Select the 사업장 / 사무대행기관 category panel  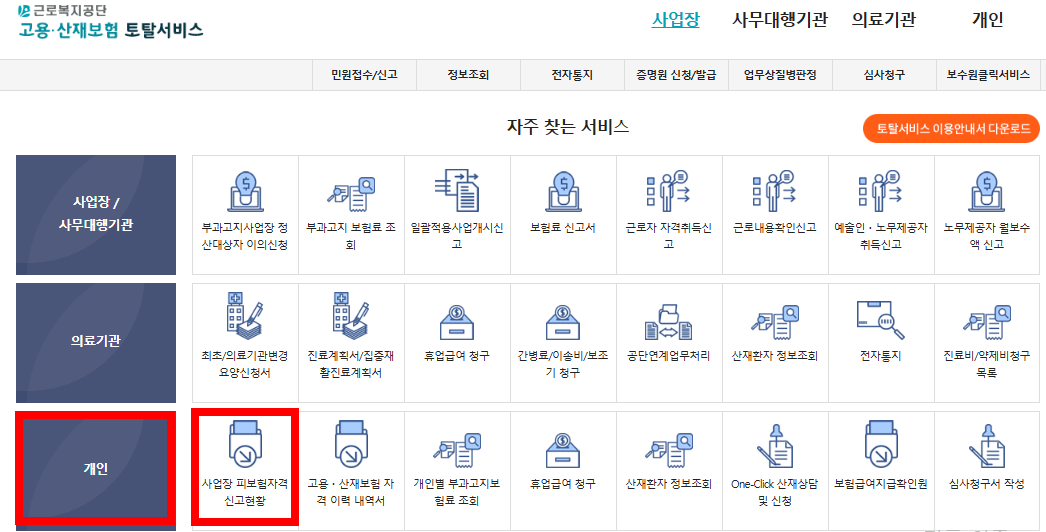[x=96, y=215]
